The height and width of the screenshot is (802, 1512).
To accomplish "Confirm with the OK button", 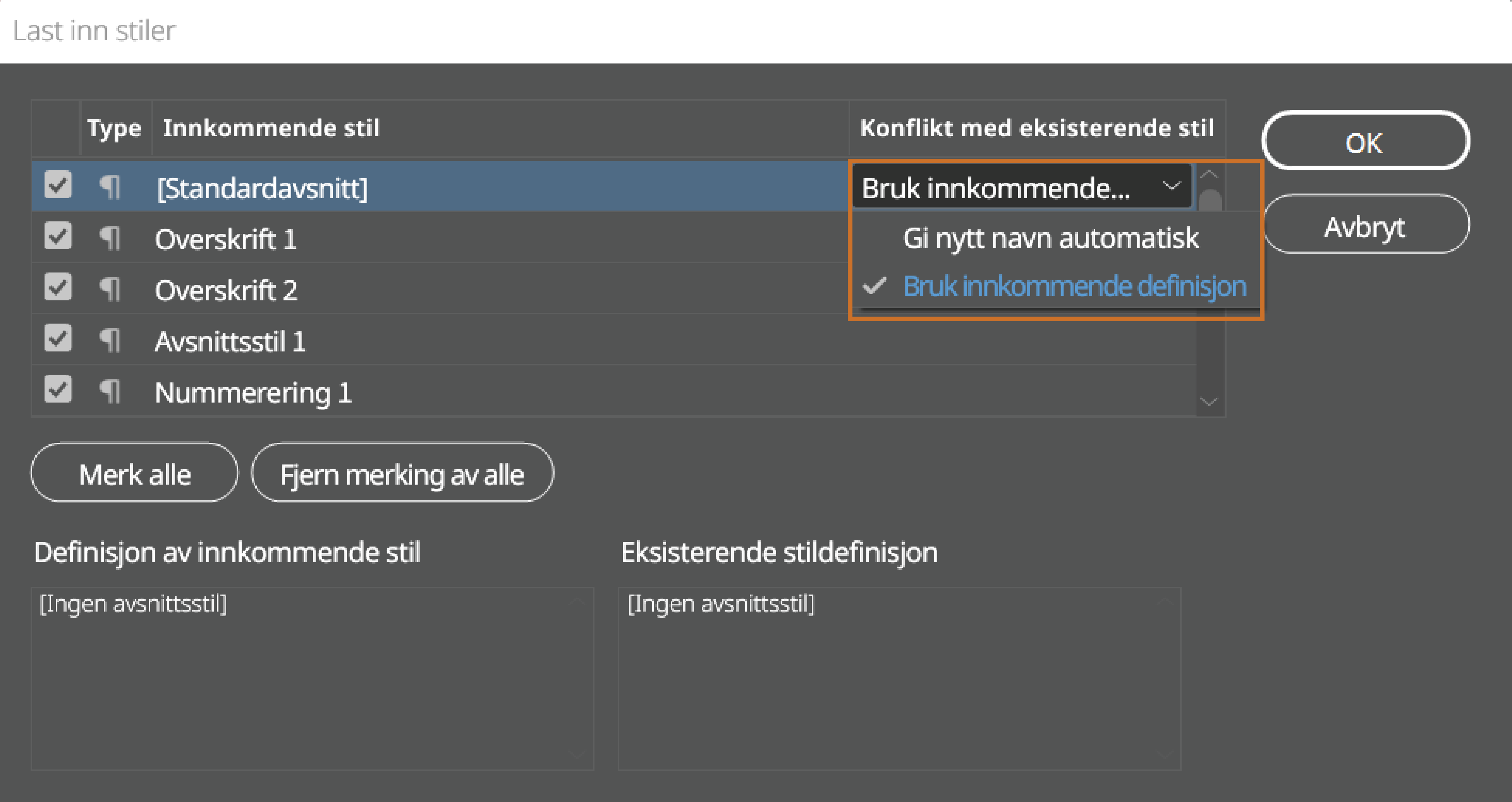I will tap(1365, 141).
